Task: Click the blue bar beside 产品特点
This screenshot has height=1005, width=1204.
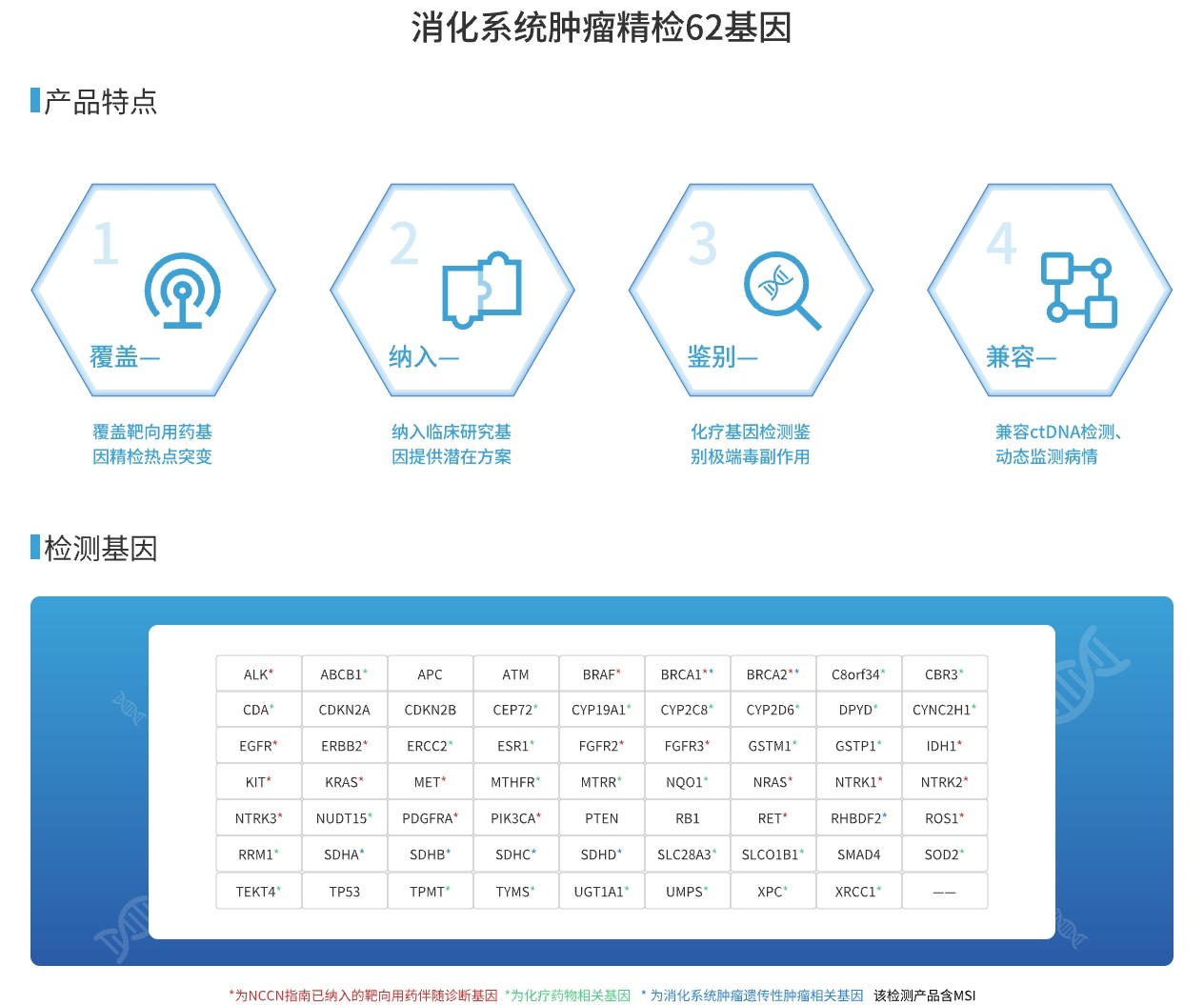Action: click(35, 101)
